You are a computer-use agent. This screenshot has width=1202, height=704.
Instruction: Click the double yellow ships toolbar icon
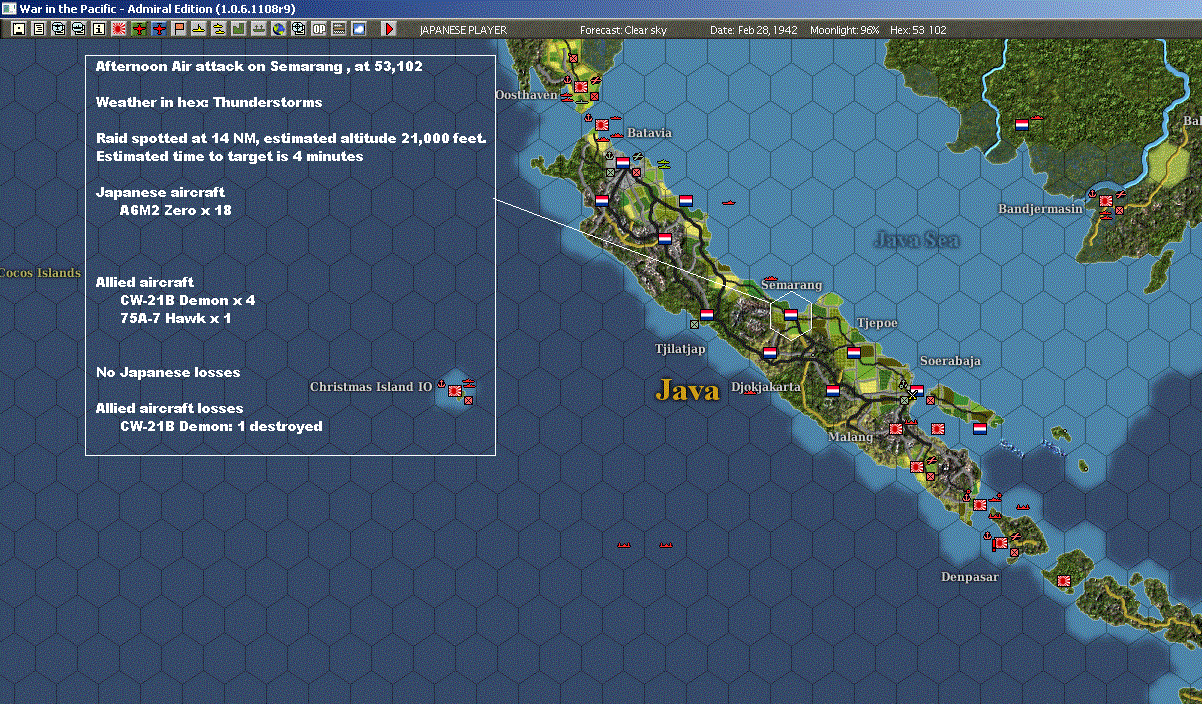(x=219, y=29)
